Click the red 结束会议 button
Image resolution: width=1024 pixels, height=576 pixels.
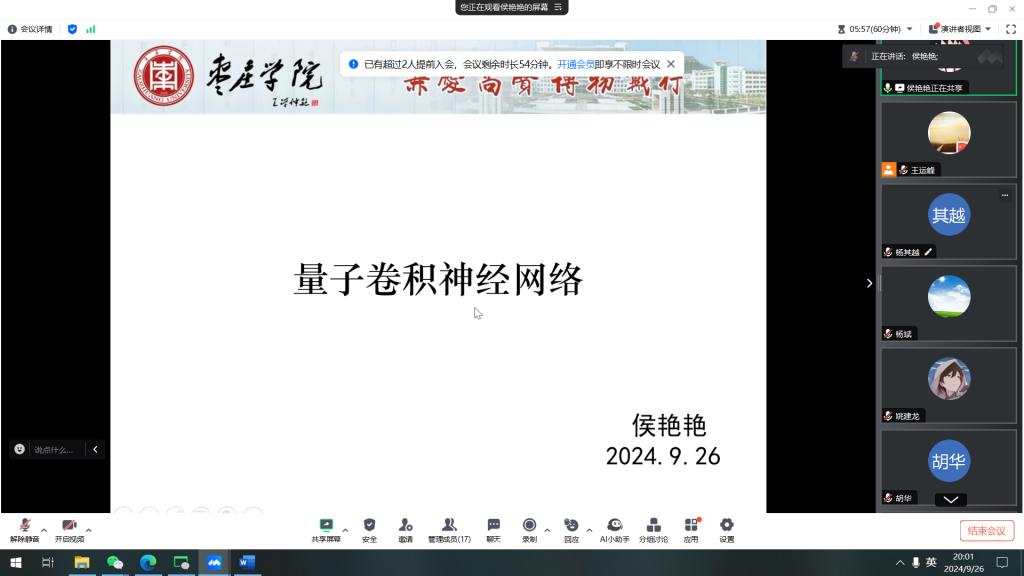(986, 531)
